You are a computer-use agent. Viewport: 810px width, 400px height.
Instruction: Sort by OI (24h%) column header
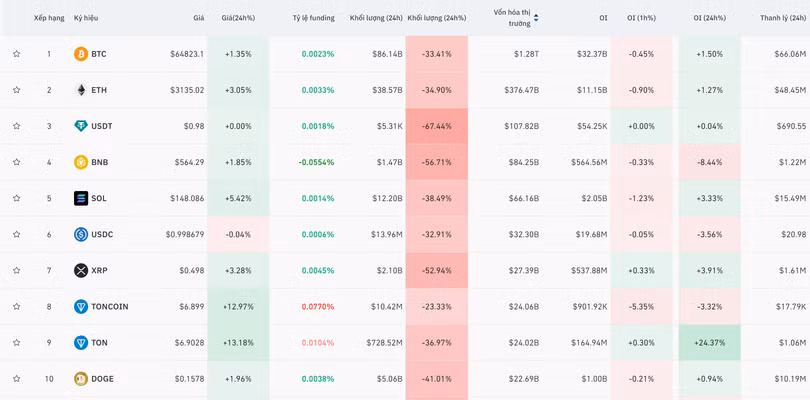coord(709,18)
